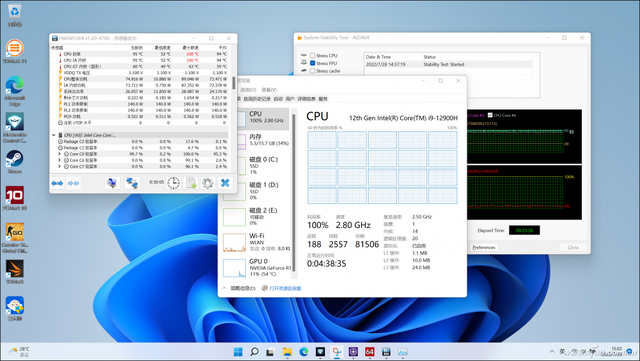The width and height of the screenshot is (640, 361).
Task: Open Task Manager View (V) menu
Action: click(269, 89)
